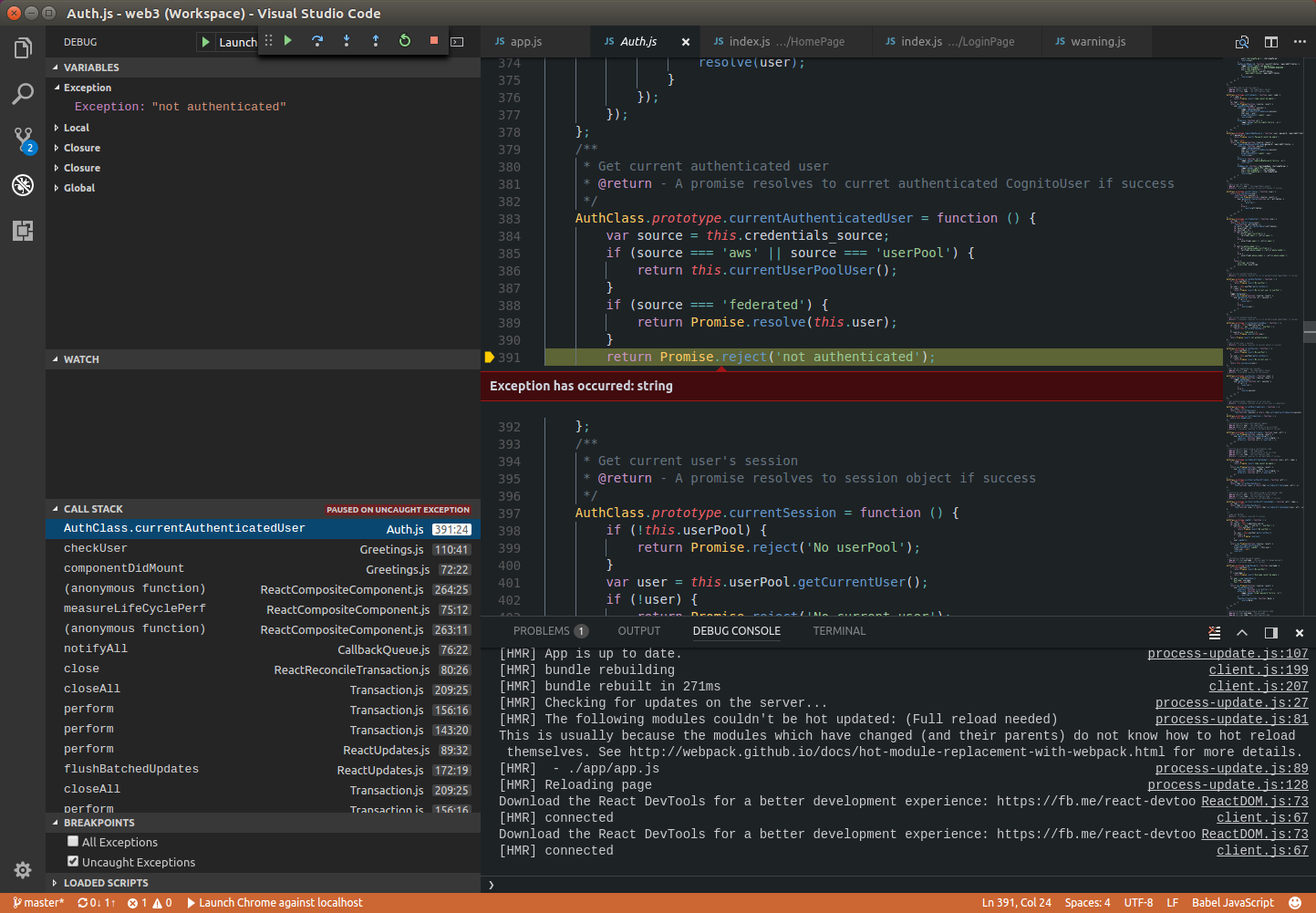Disable the Uncaught Exceptions breakpoint checkbox
Image resolution: width=1316 pixels, height=913 pixels.
coord(73,861)
